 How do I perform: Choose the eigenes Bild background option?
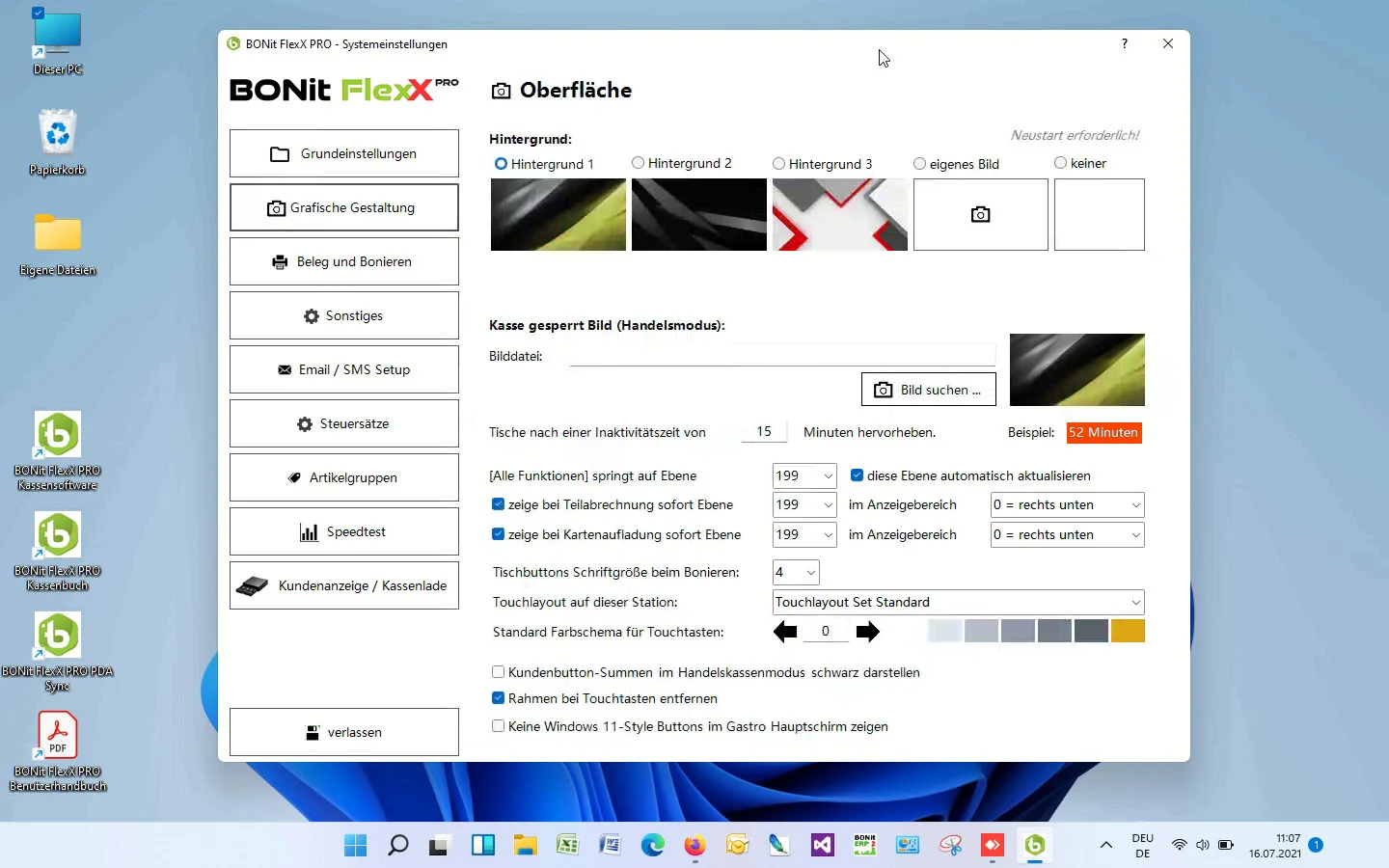point(919,164)
